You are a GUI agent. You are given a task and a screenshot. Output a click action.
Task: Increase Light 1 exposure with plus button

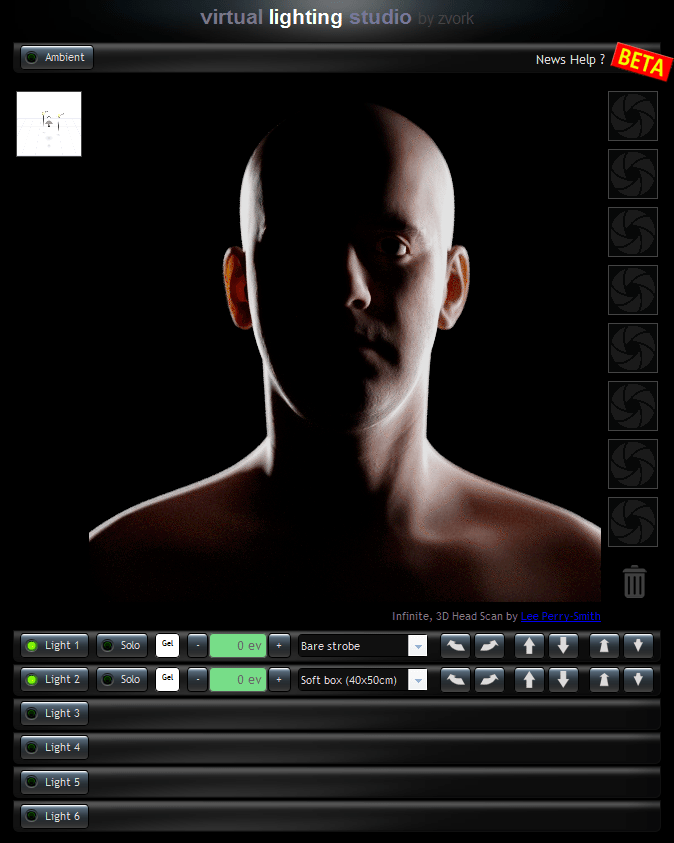click(x=279, y=646)
